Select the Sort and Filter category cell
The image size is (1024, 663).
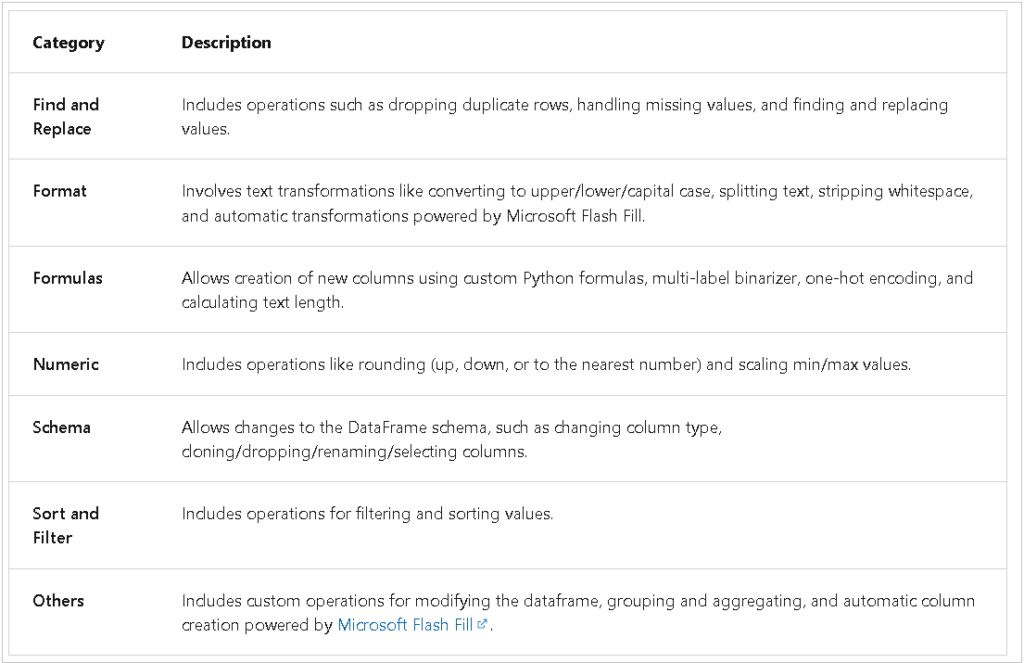tap(66, 525)
